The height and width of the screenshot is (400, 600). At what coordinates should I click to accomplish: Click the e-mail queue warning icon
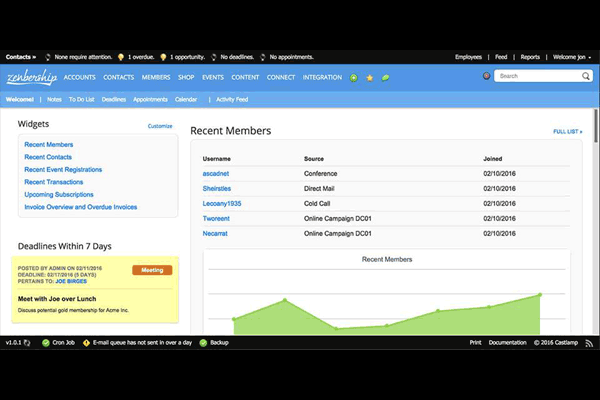[x=84, y=342]
